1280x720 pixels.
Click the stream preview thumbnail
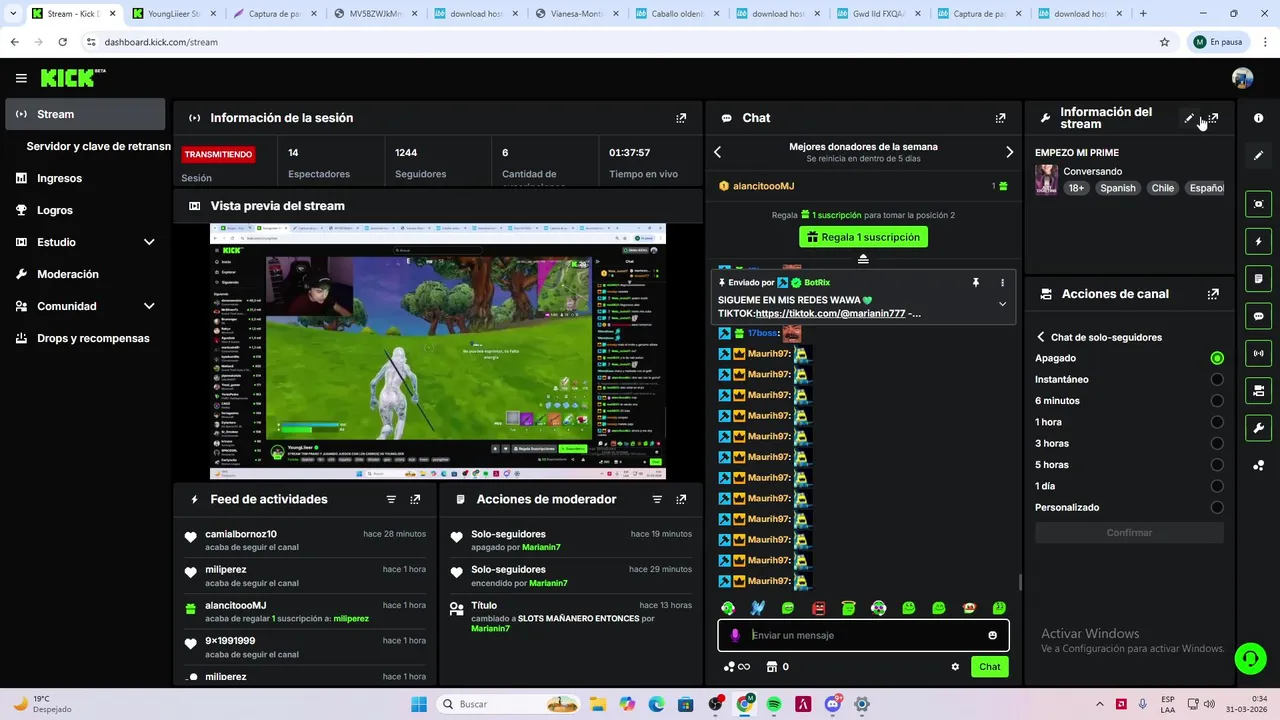point(437,352)
